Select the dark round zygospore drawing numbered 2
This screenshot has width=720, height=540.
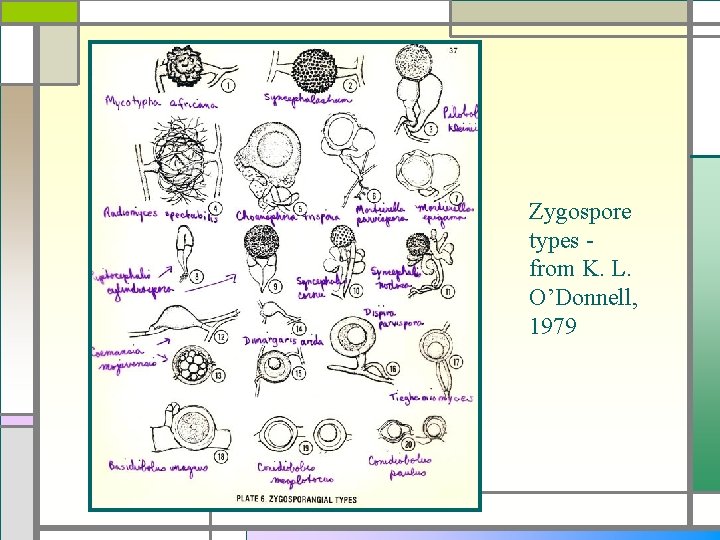(315, 71)
